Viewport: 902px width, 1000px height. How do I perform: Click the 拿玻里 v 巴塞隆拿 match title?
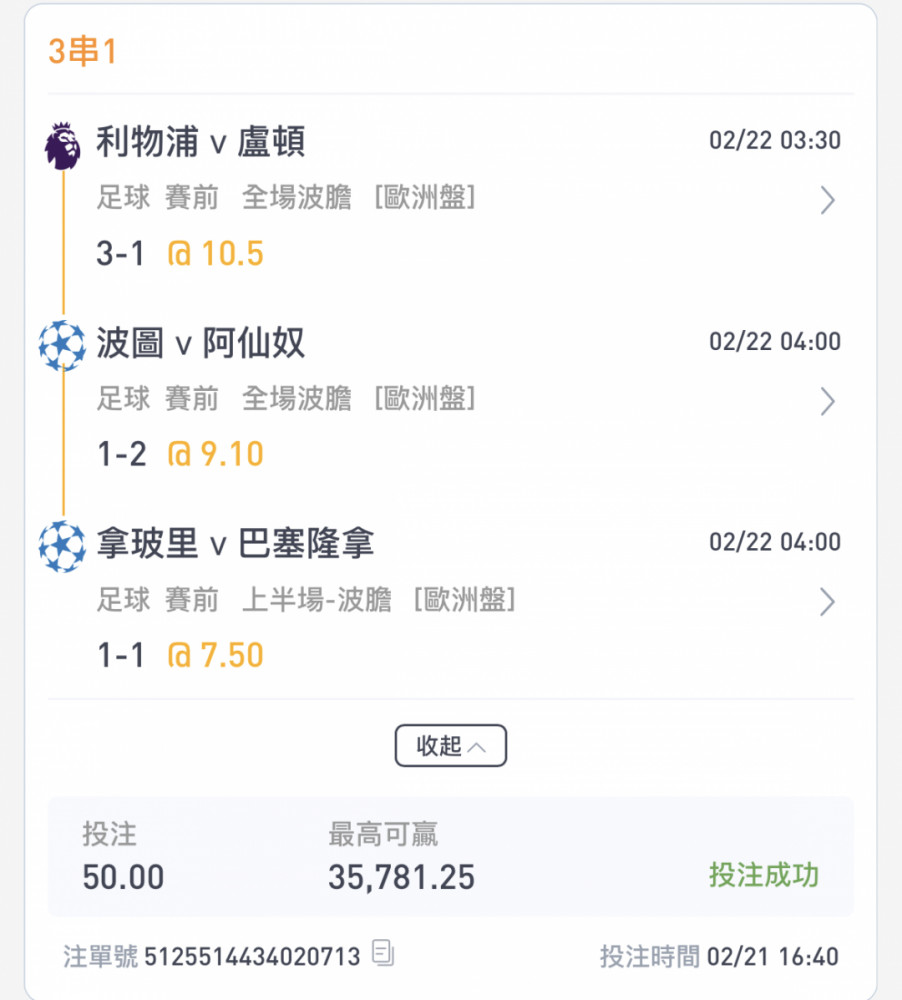pos(235,543)
